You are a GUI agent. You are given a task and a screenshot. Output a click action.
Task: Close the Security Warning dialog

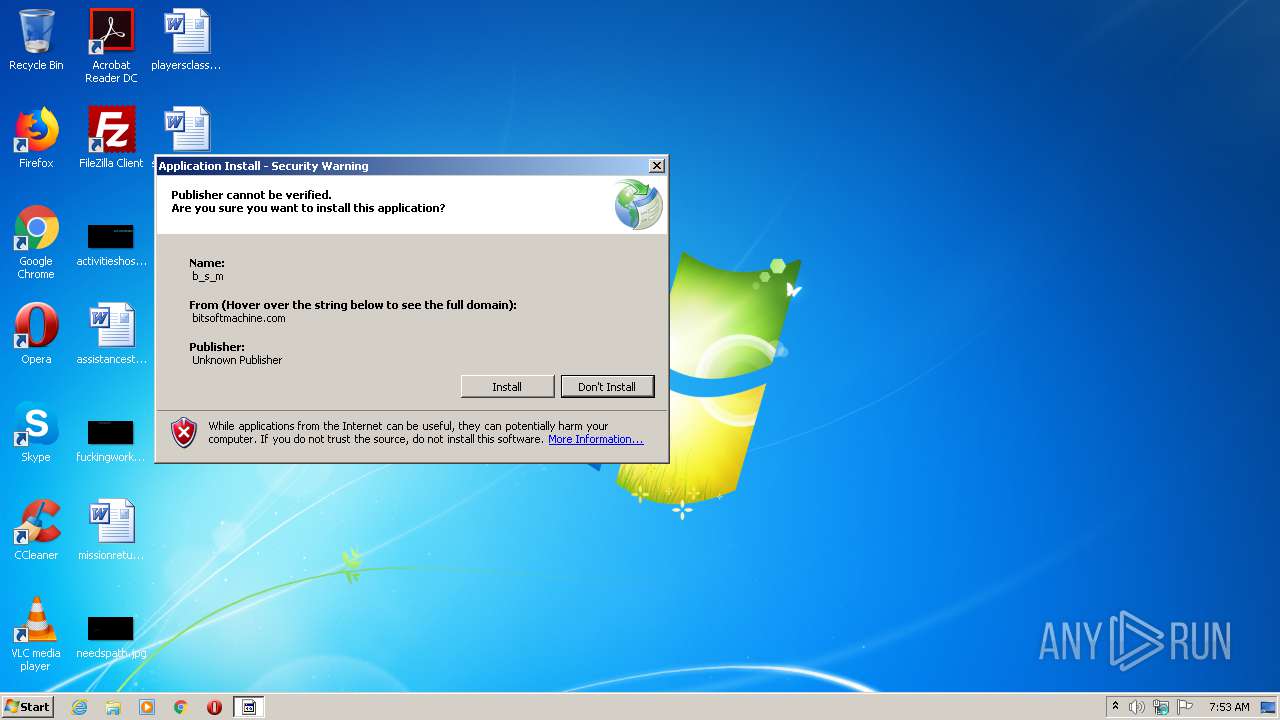tap(657, 166)
